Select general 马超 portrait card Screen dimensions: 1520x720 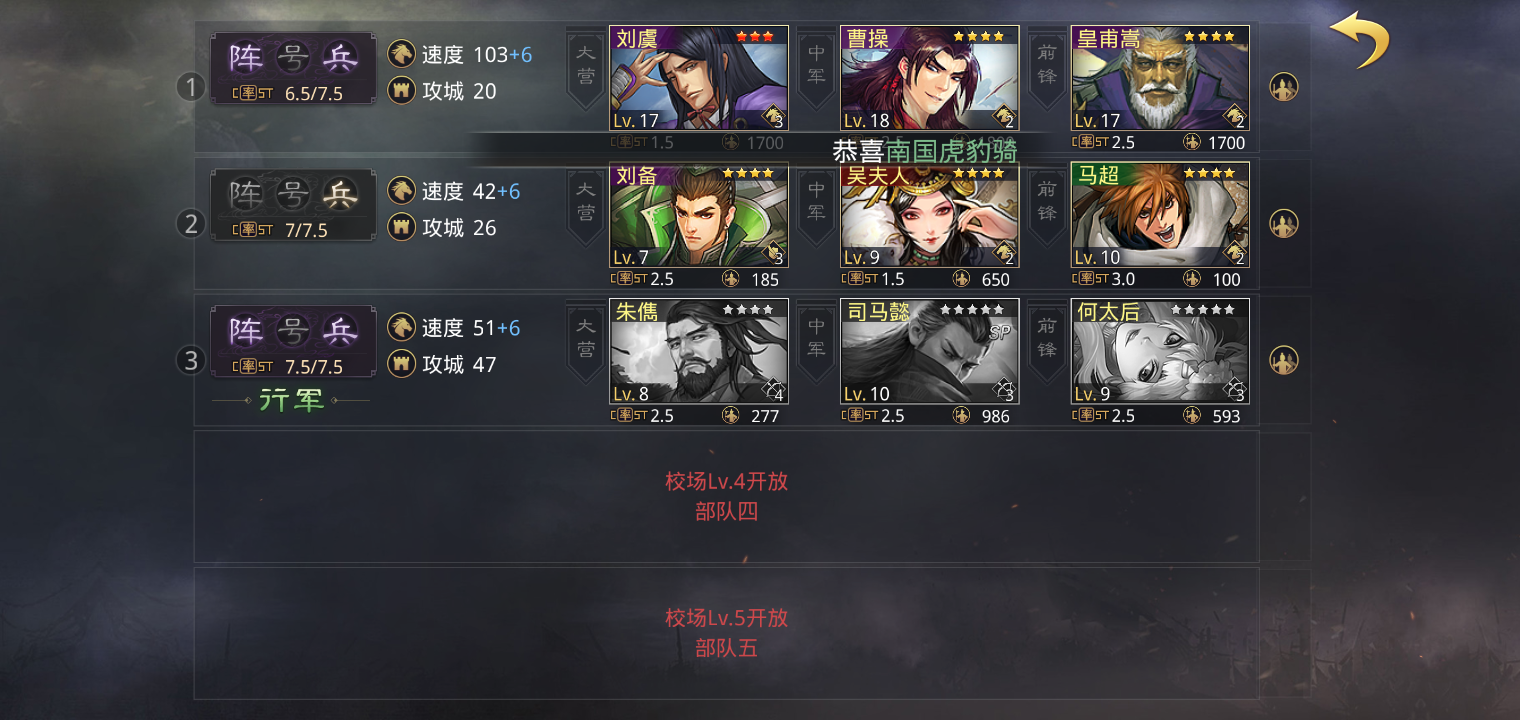(1160, 215)
